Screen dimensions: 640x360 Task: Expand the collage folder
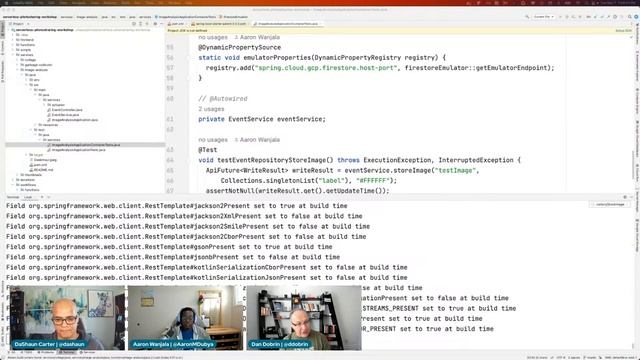coord(18,60)
